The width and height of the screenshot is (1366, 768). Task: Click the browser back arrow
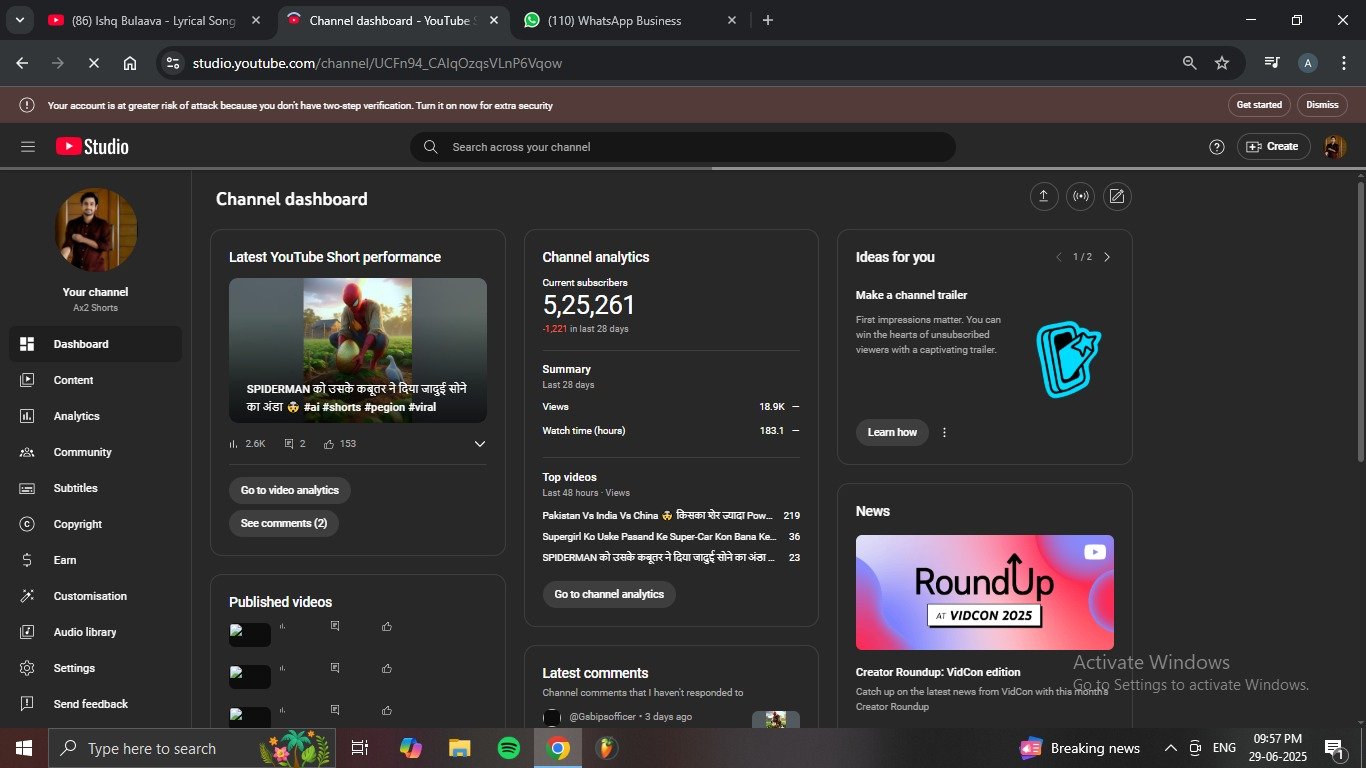point(22,63)
